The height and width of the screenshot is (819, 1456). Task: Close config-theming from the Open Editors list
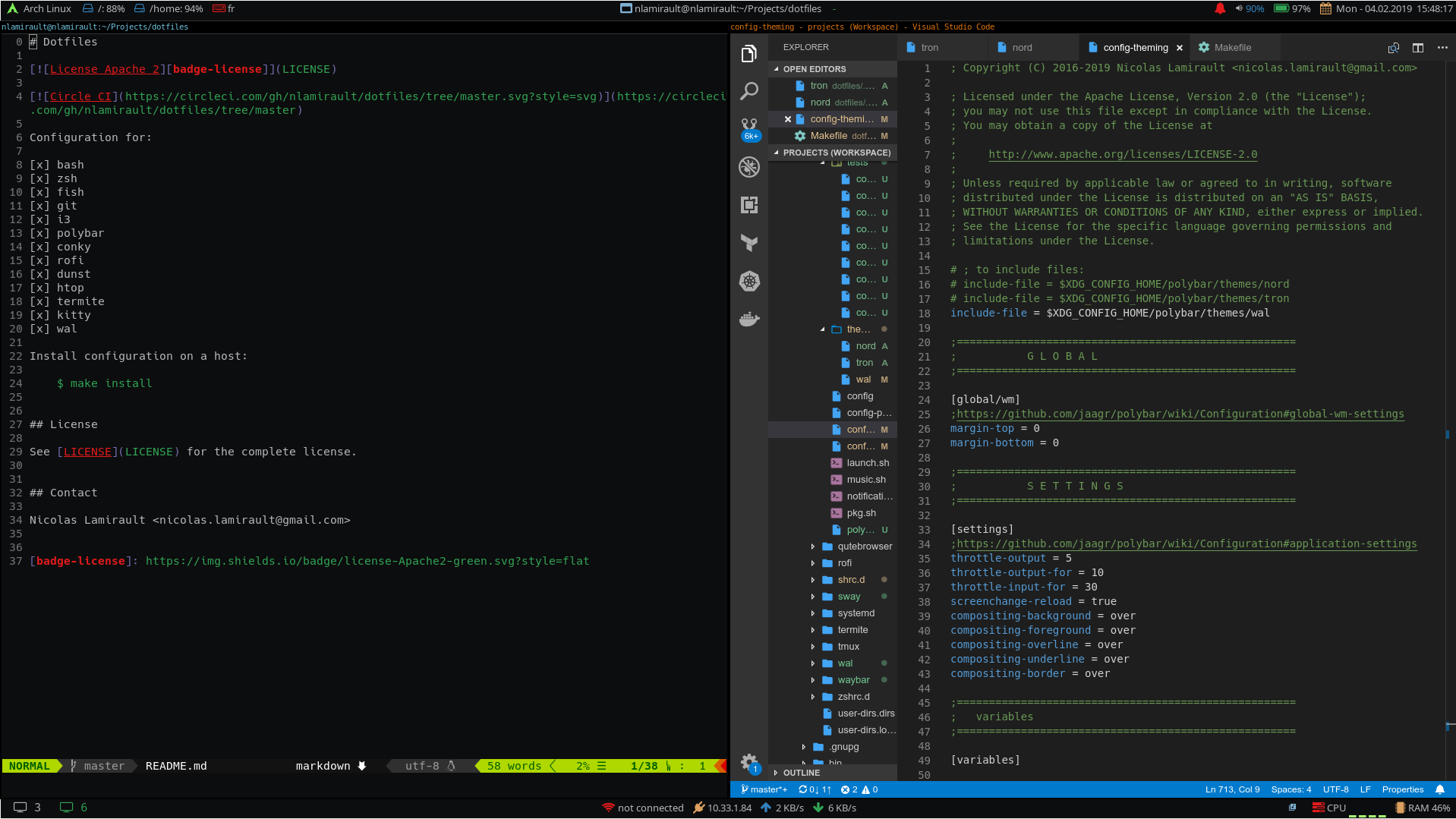[x=787, y=119]
